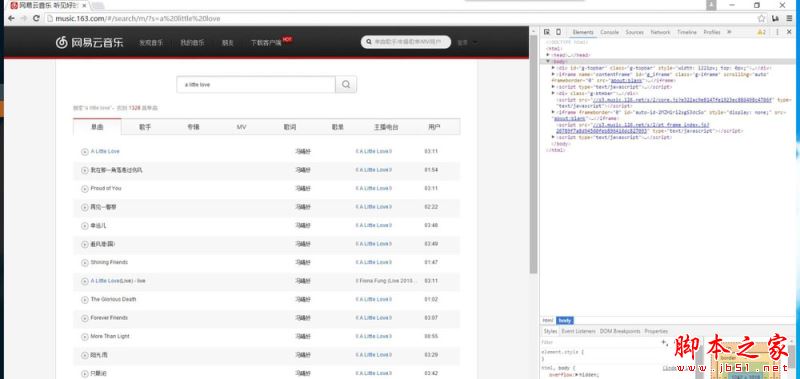800x379 pixels.
Task: Open the login dropdown in top bar
Action: (467, 42)
